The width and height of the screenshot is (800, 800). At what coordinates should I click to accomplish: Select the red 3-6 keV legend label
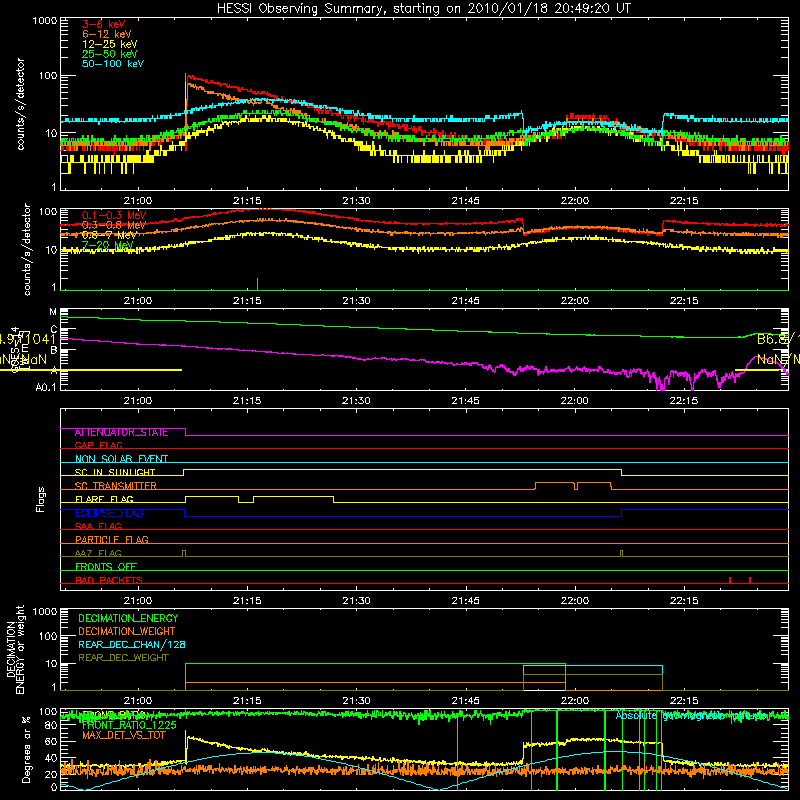pos(104,24)
